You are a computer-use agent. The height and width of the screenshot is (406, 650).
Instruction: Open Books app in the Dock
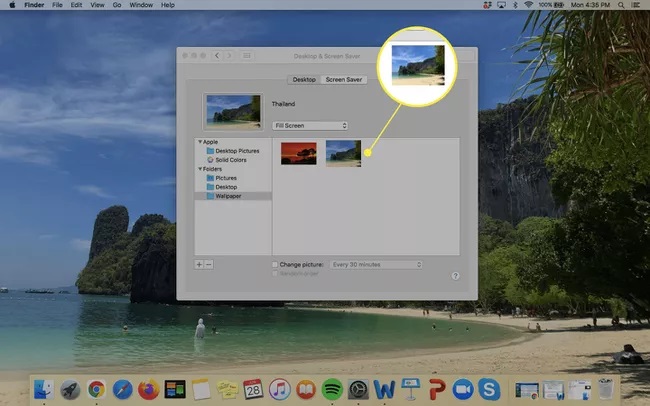pos(306,390)
